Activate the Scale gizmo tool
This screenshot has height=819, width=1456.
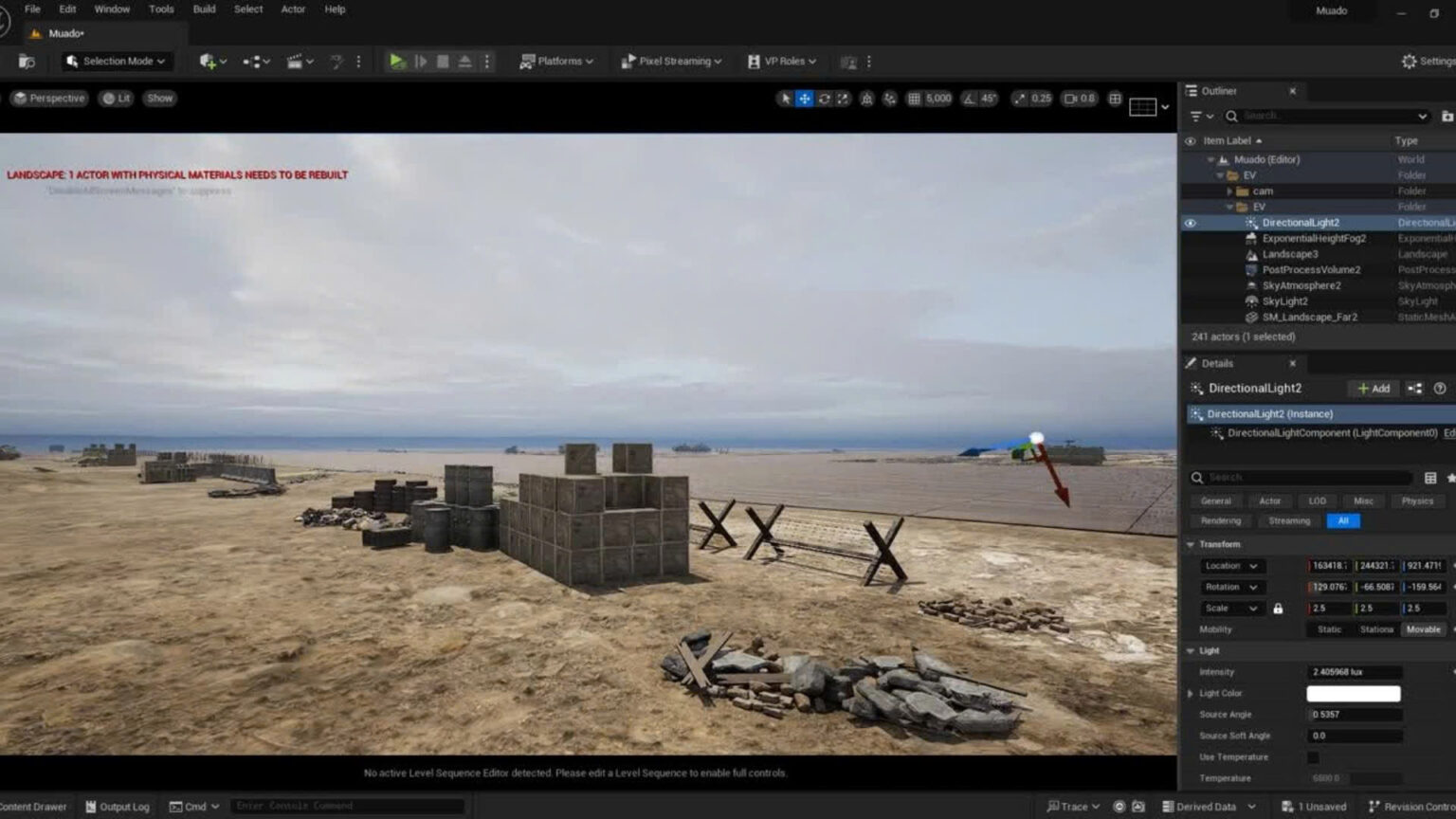843,99
